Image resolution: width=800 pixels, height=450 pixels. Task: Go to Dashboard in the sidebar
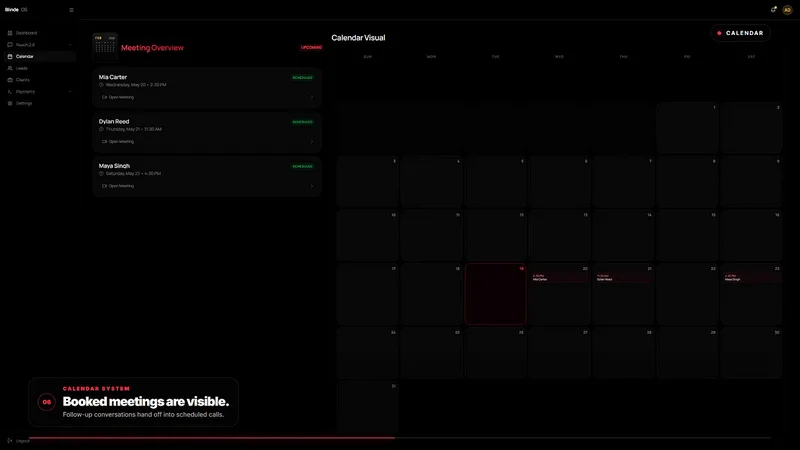40,33
